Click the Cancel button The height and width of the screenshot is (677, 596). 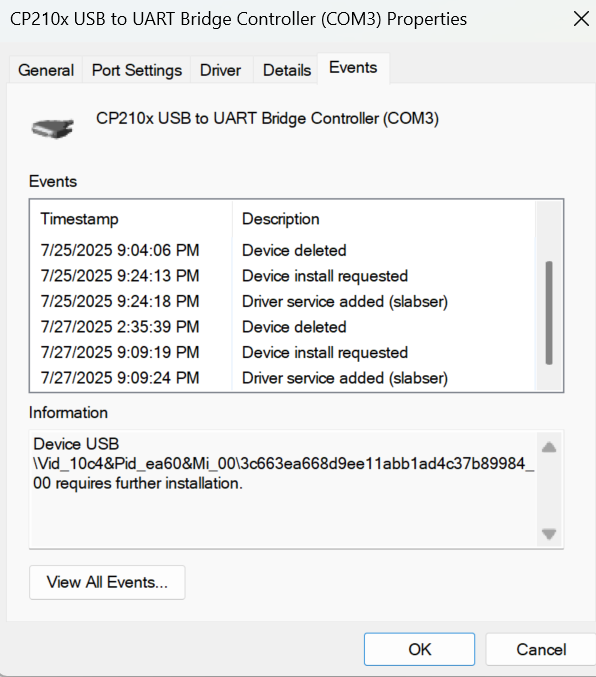tap(541, 649)
